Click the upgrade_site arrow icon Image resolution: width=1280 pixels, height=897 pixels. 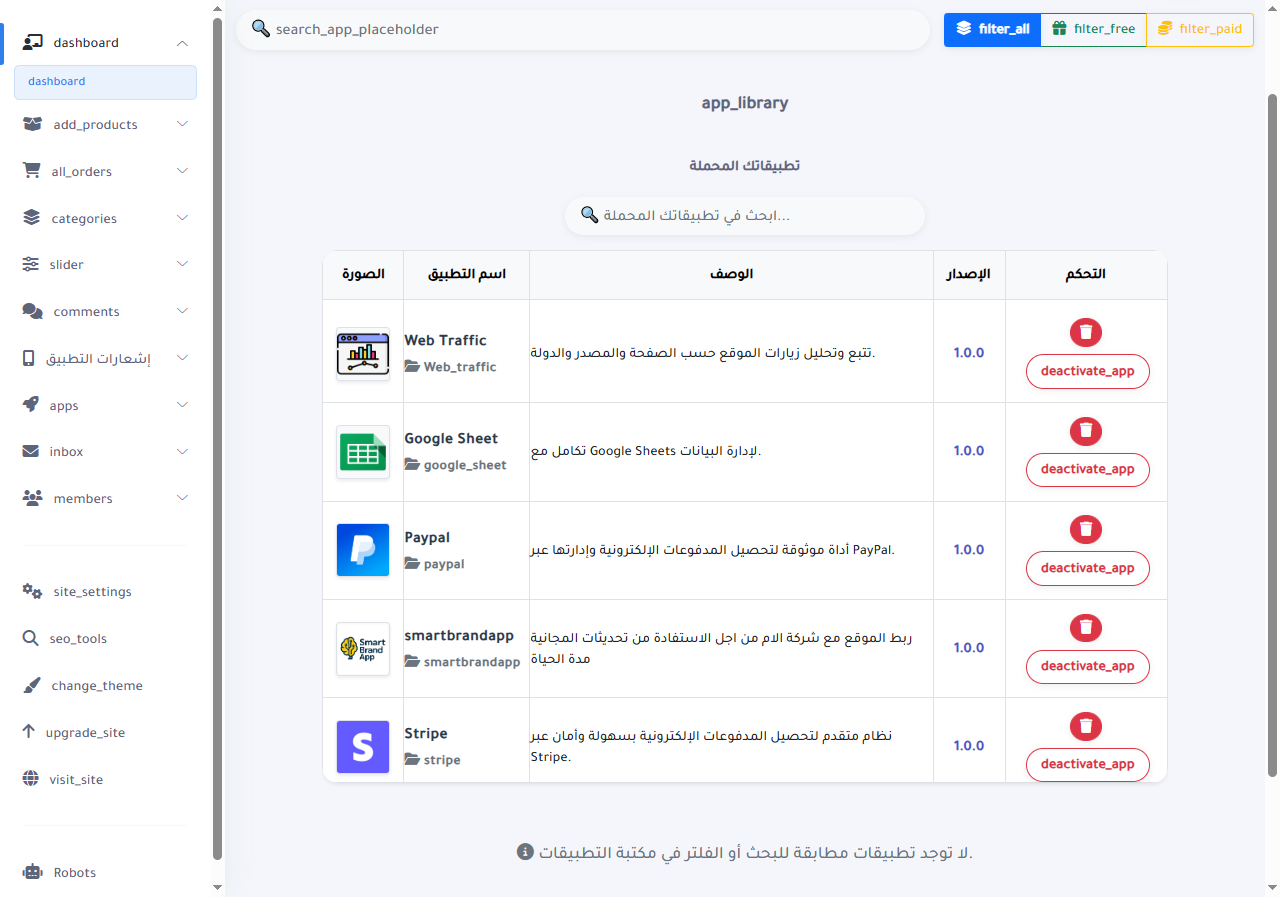click(30, 732)
